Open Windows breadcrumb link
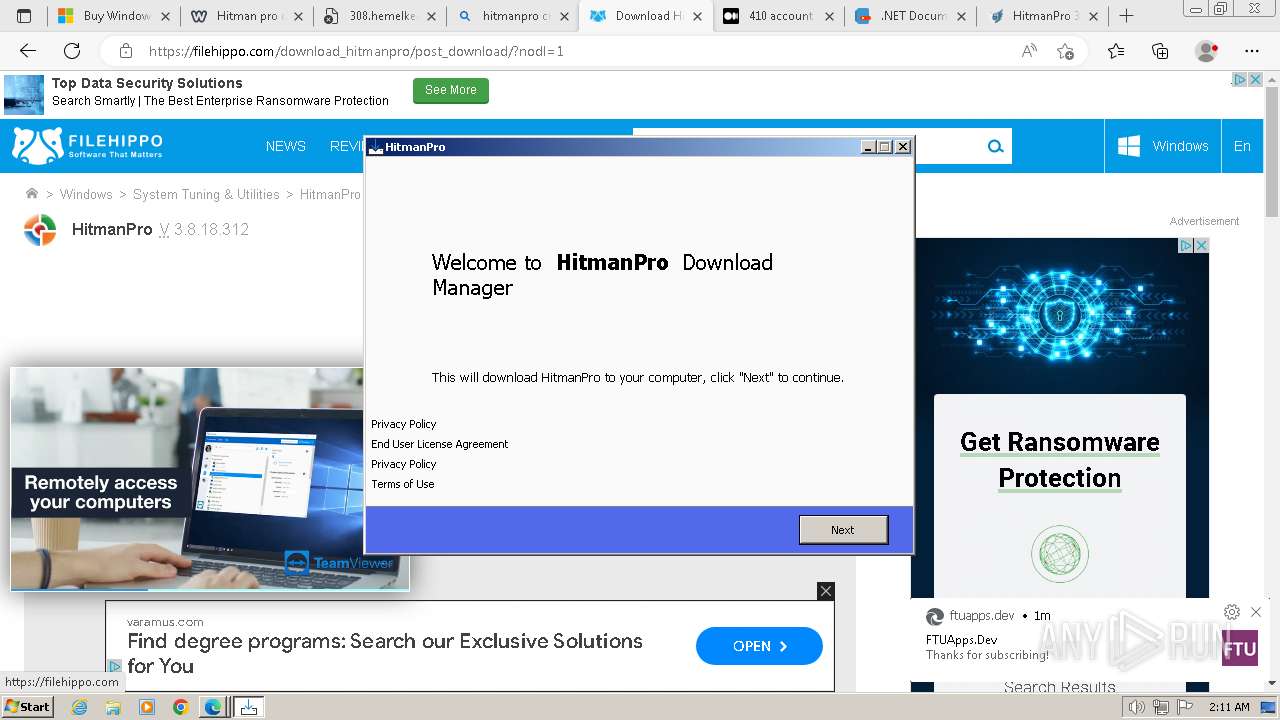Viewport: 1280px width, 720px height. (x=86, y=194)
